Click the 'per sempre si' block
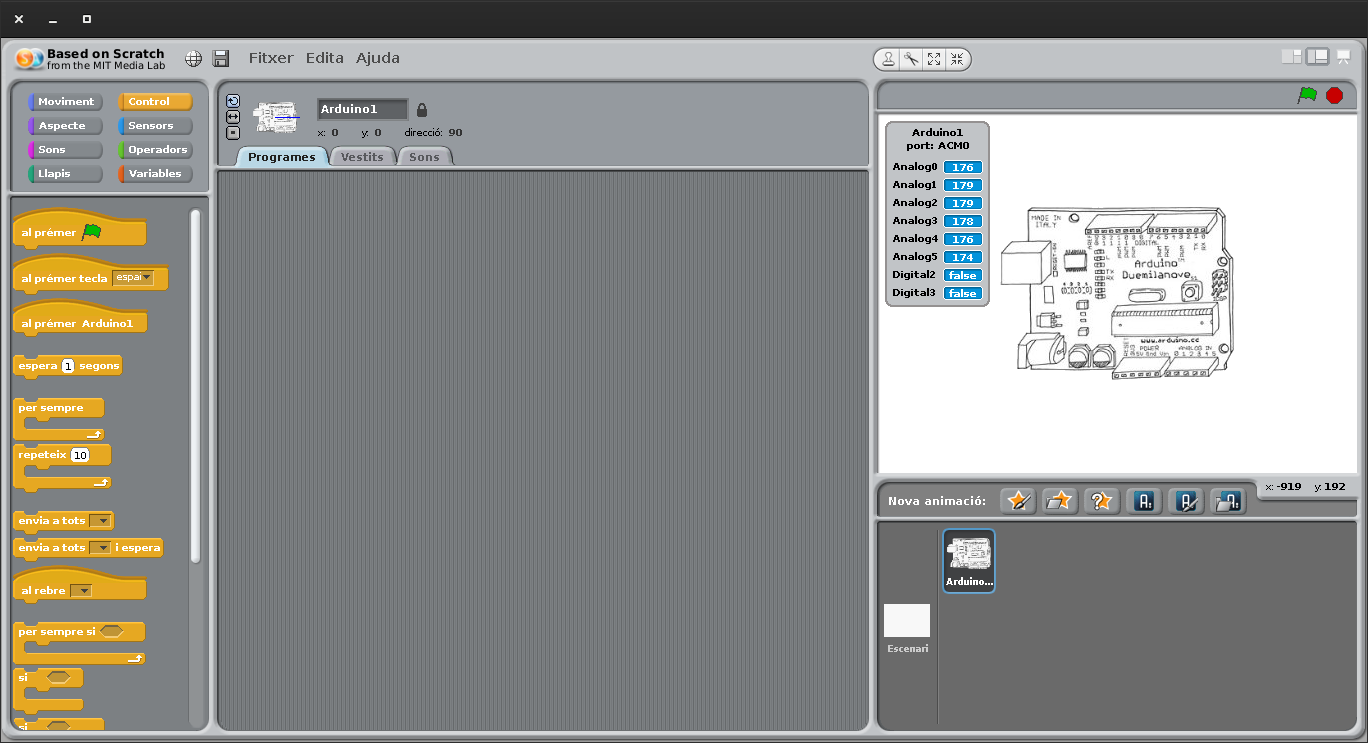This screenshot has width=1368, height=743. (79, 642)
